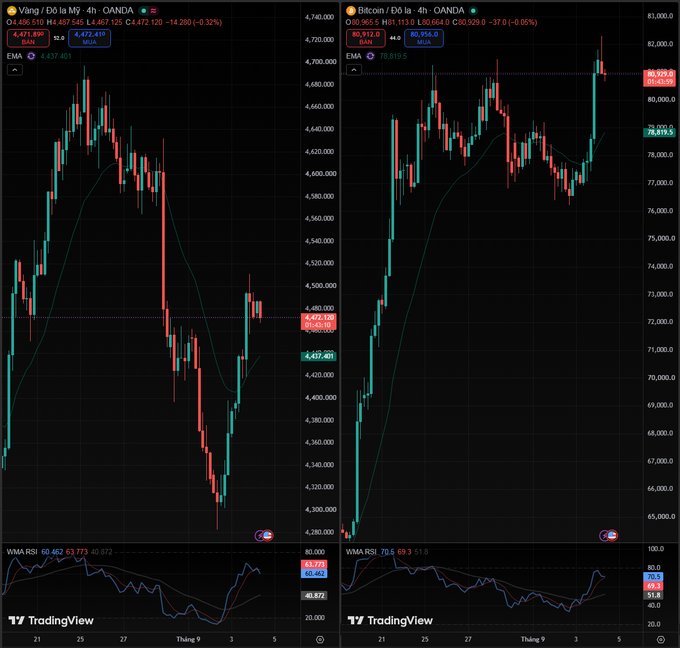Click the purple EMA indicator icon on Bitcoin chart
The image size is (680, 648).
[x=370, y=56]
